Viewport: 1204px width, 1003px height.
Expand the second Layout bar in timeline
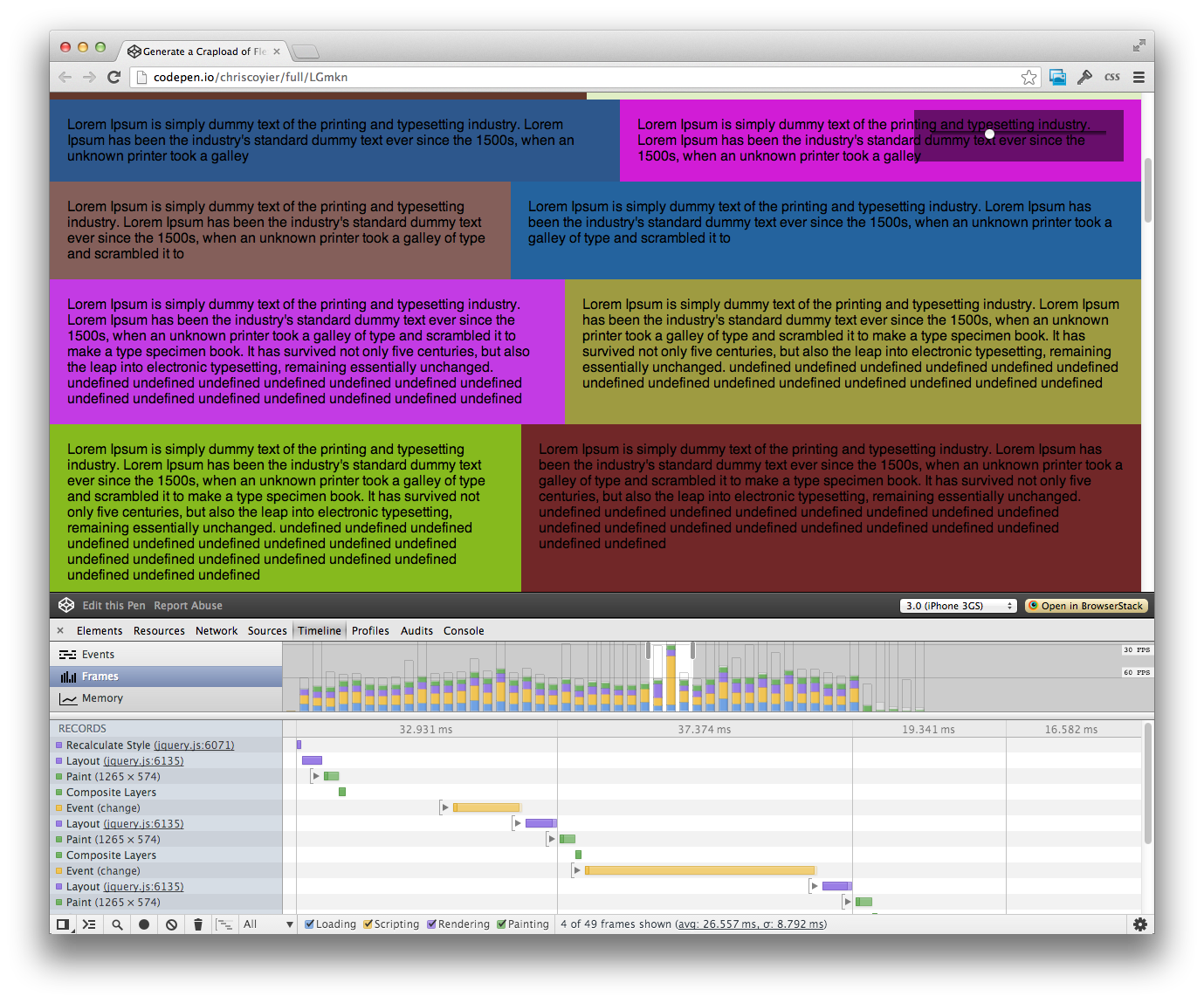(518, 823)
